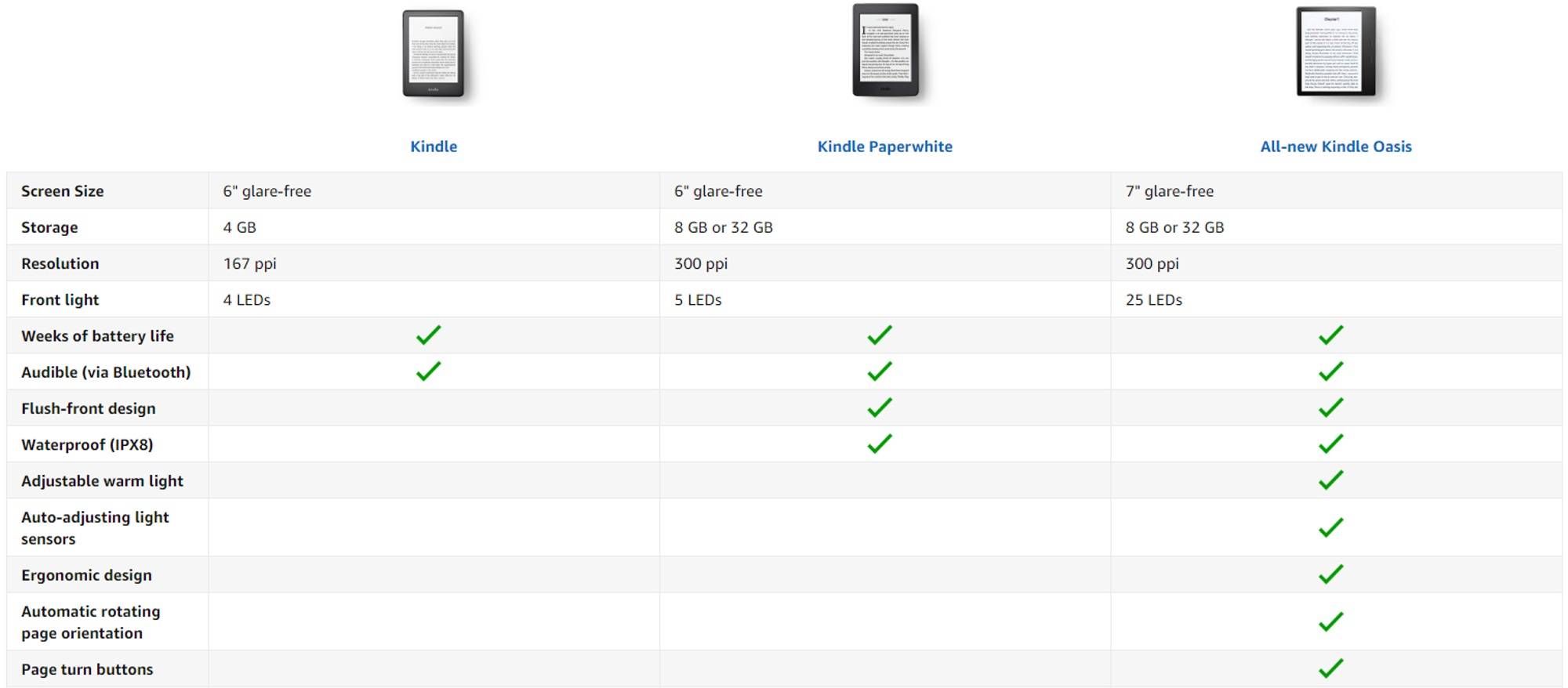
Task: Open the Kindle product link
Action: tap(434, 147)
